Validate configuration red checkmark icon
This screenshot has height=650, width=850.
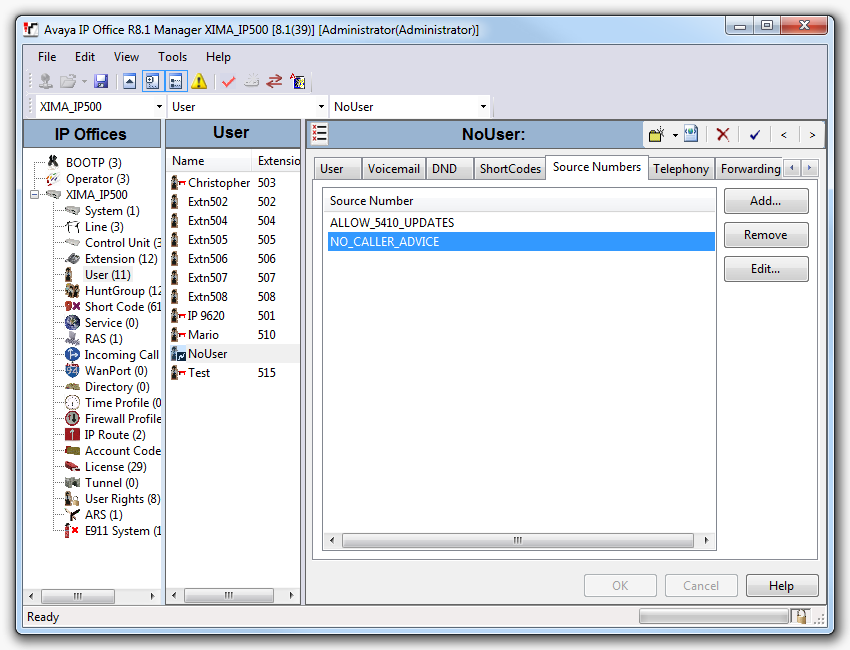coord(229,81)
